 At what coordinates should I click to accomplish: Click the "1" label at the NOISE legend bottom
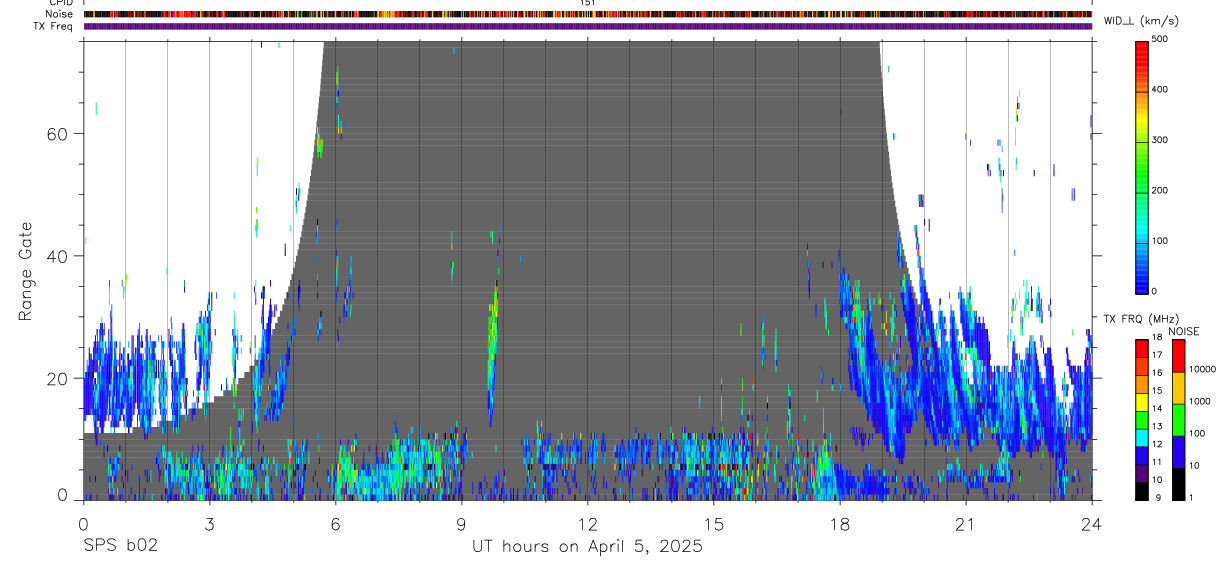tap(1192, 497)
